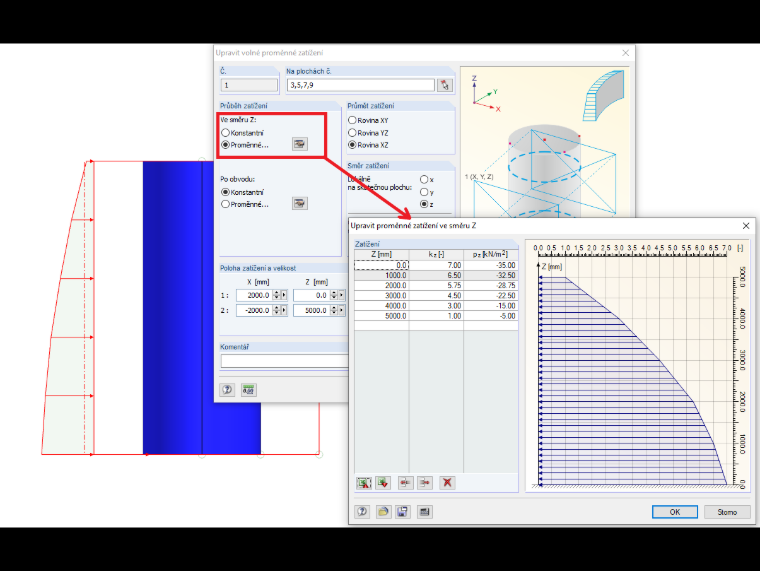760x571 pixels.
Task: Select load direction 'x' radio button
Action: [x=424, y=180]
